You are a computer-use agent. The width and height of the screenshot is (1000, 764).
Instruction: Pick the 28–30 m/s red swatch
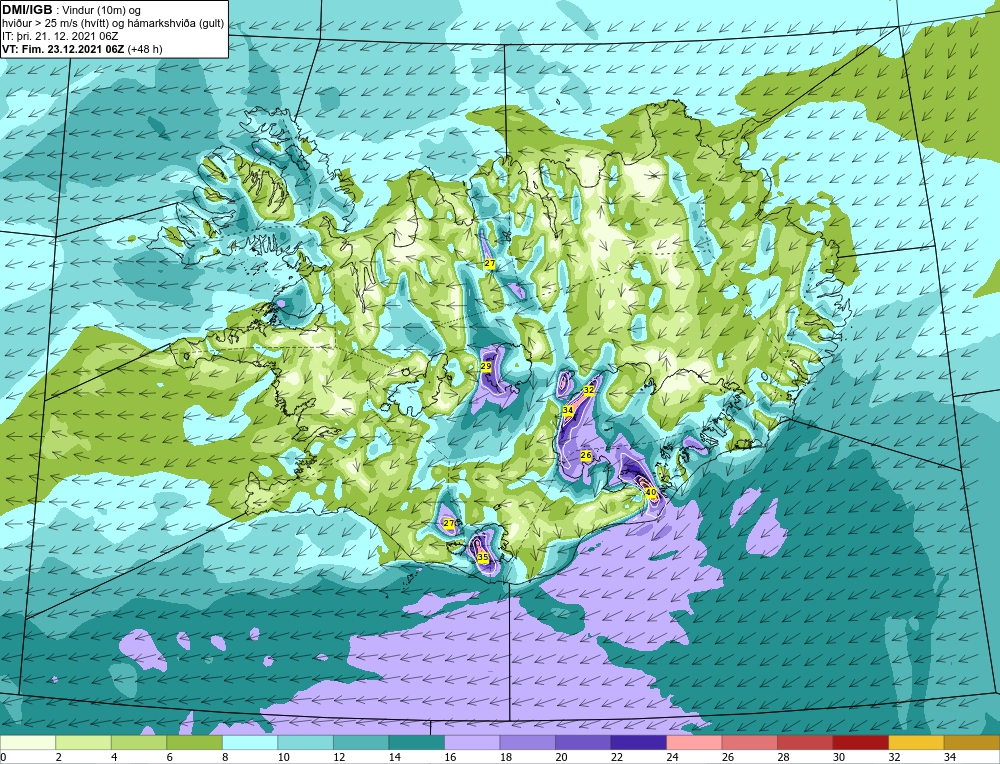(805, 743)
